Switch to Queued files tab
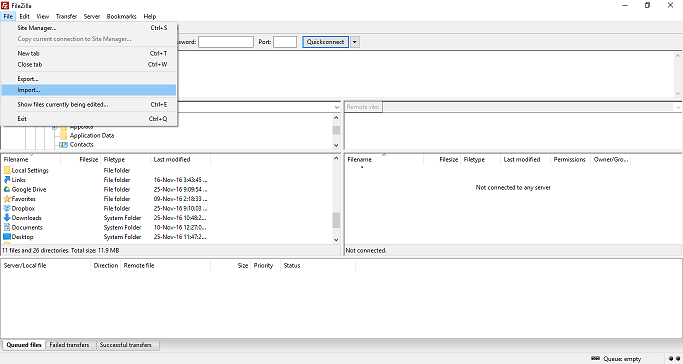This screenshot has height=364, width=683. (24, 345)
